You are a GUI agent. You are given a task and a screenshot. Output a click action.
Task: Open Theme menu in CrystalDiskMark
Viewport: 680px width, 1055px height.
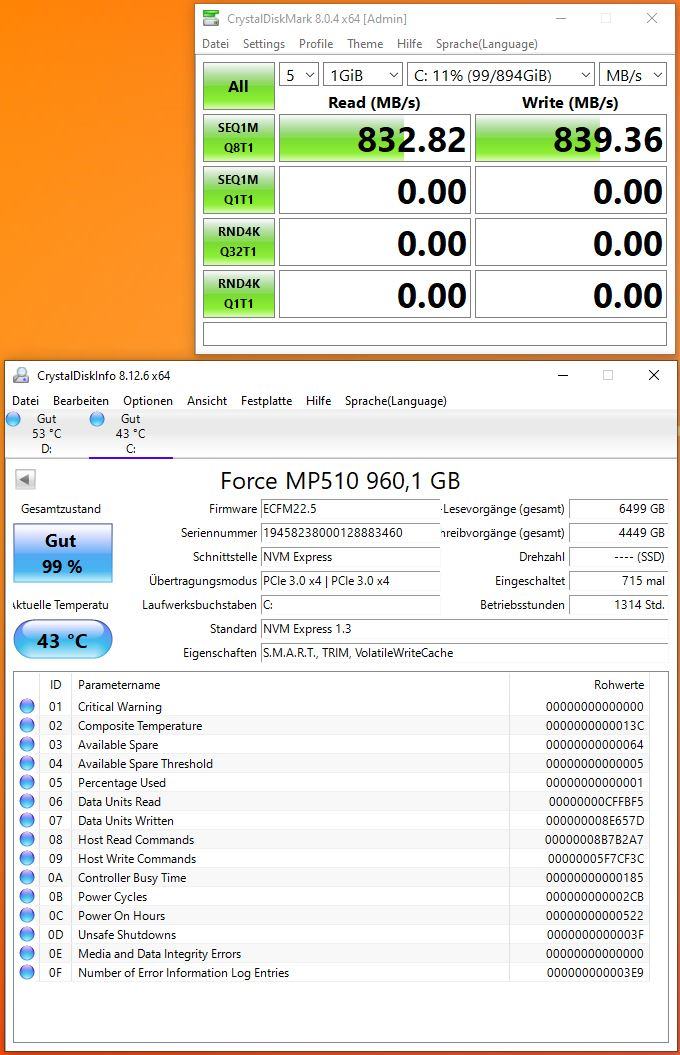365,44
